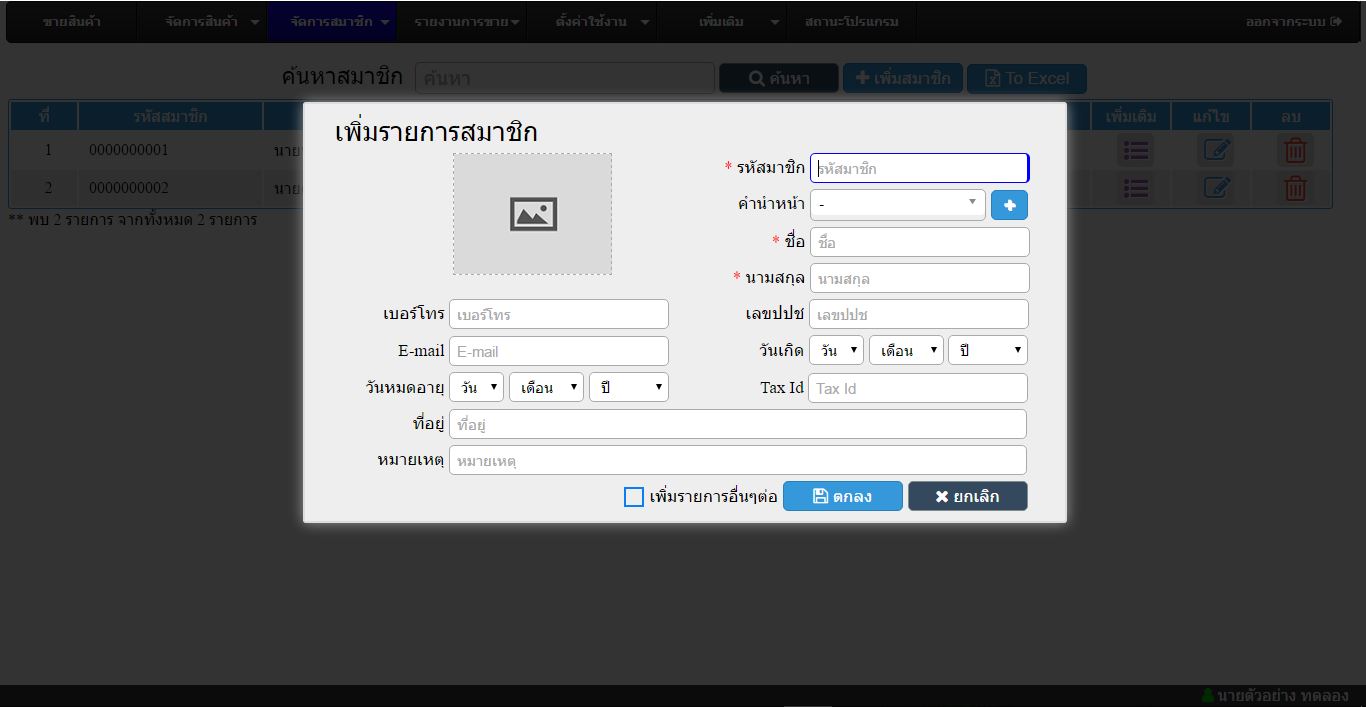
Task: Open the จัดการสินค้า menu
Action: coord(212,22)
